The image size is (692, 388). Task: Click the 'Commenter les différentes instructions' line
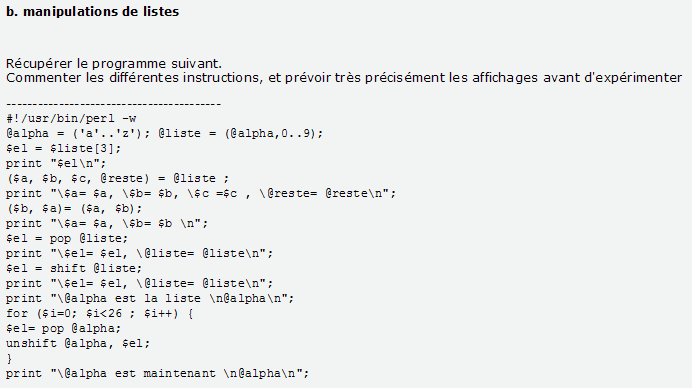[344, 78]
